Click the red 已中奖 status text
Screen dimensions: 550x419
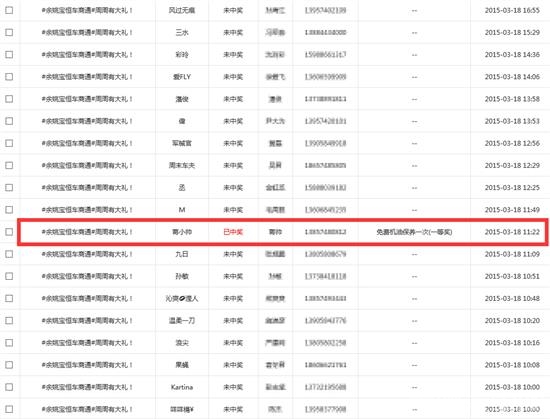pos(233,232)
